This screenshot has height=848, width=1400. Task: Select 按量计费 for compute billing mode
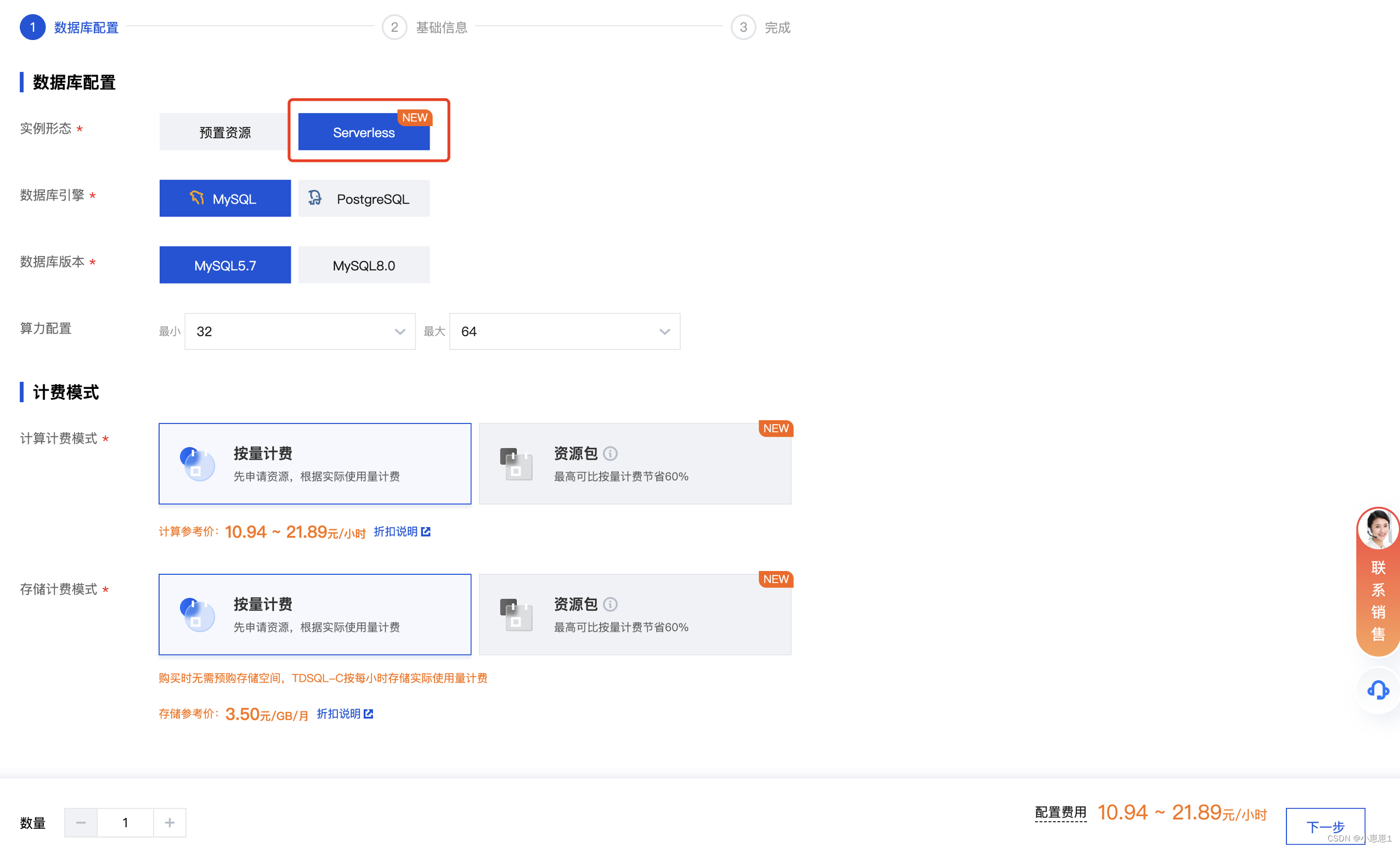(315, 463)
